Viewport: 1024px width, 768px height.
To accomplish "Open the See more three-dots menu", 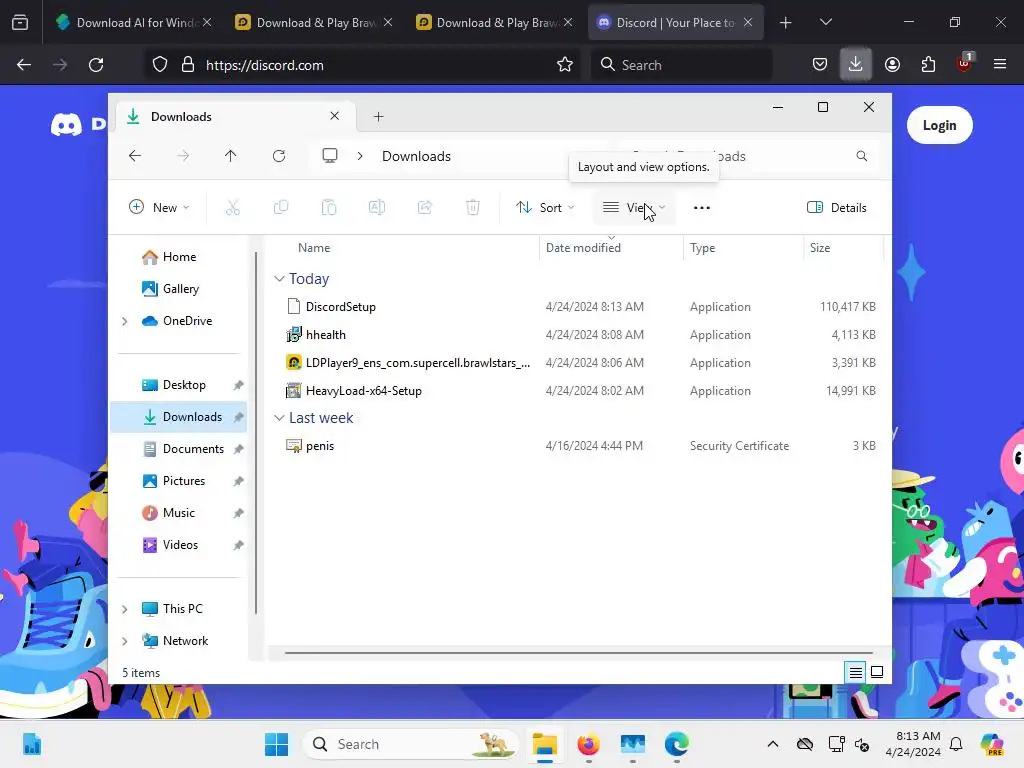I will pos(701,208).
